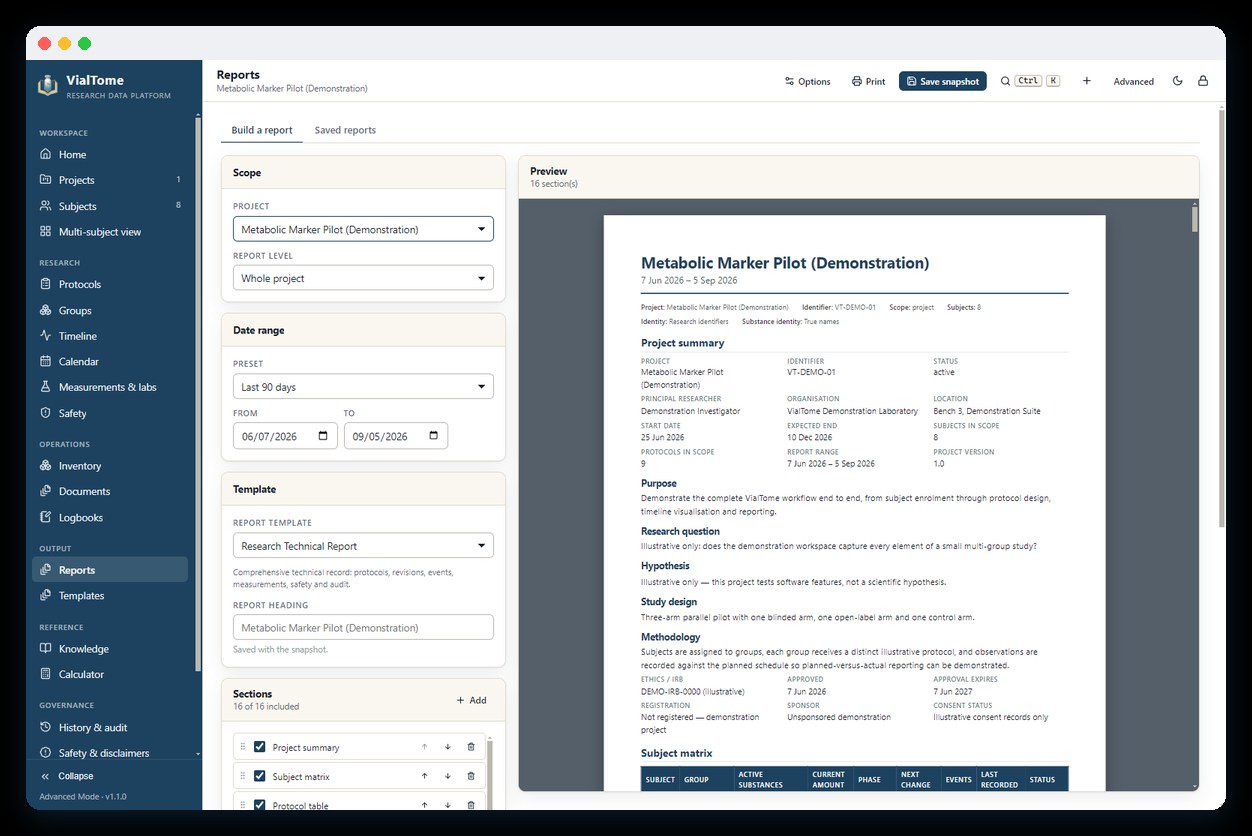This screenshot has height=836, width=1252.
Task: Grab the Subject matrix drag handle
Action: click(242, 776)
